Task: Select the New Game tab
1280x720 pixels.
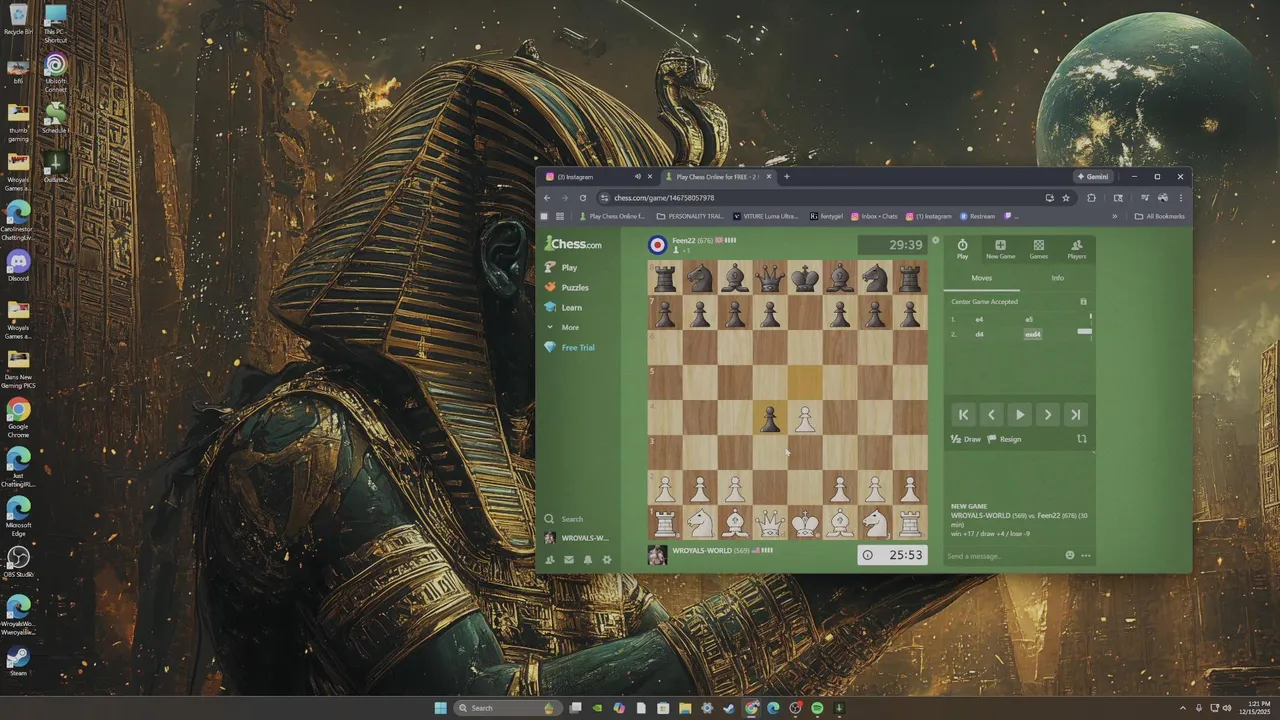Action: pyautogui.click(x=1000, y=249)
